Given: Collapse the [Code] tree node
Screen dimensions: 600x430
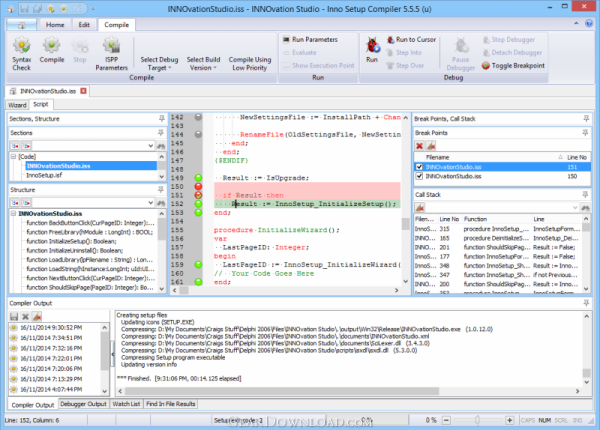Looking at the screenshot, I should 13,156.
